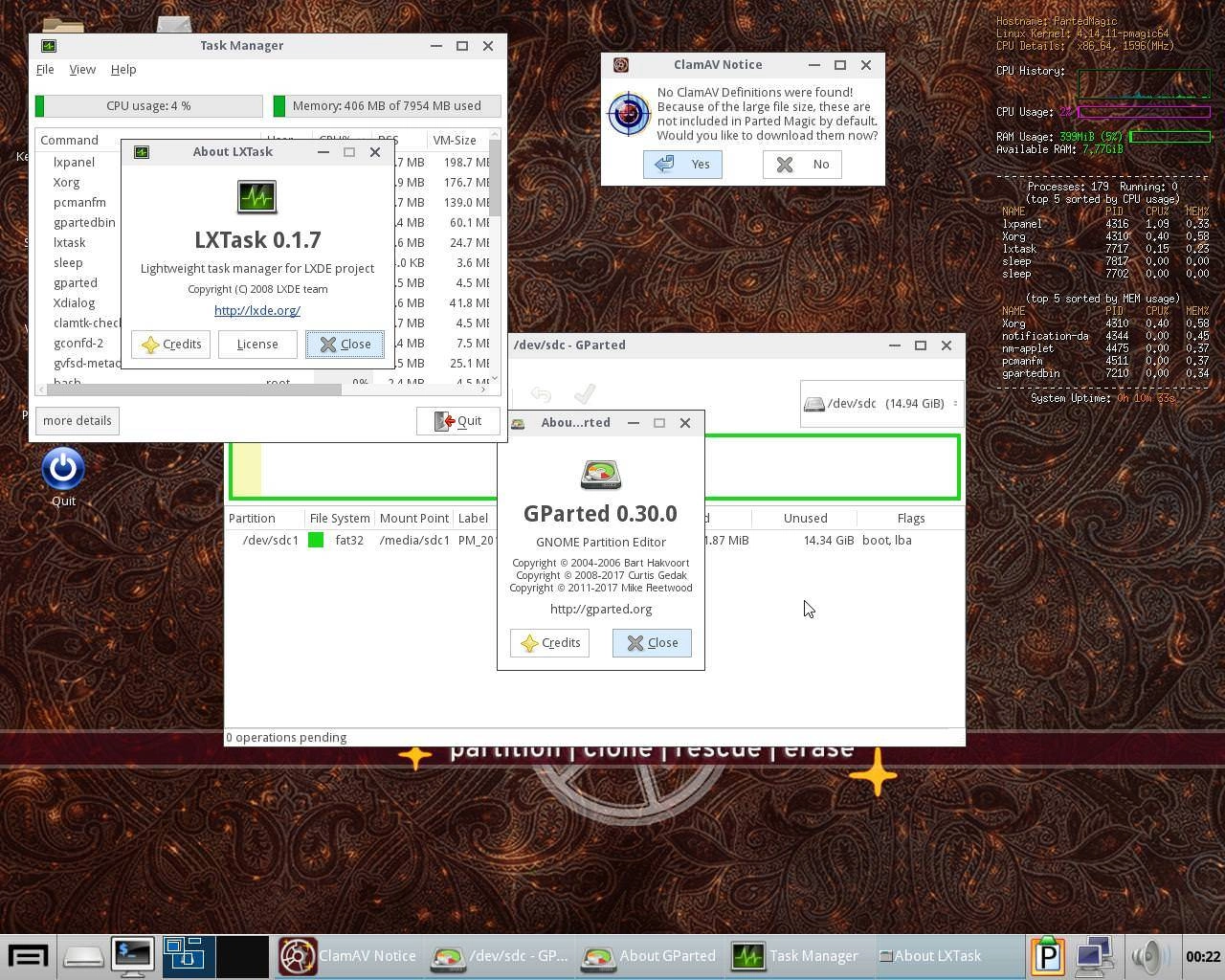1225x980 pixels.
Task: Click the clock on the taskbar
Action: [1203, 956]
